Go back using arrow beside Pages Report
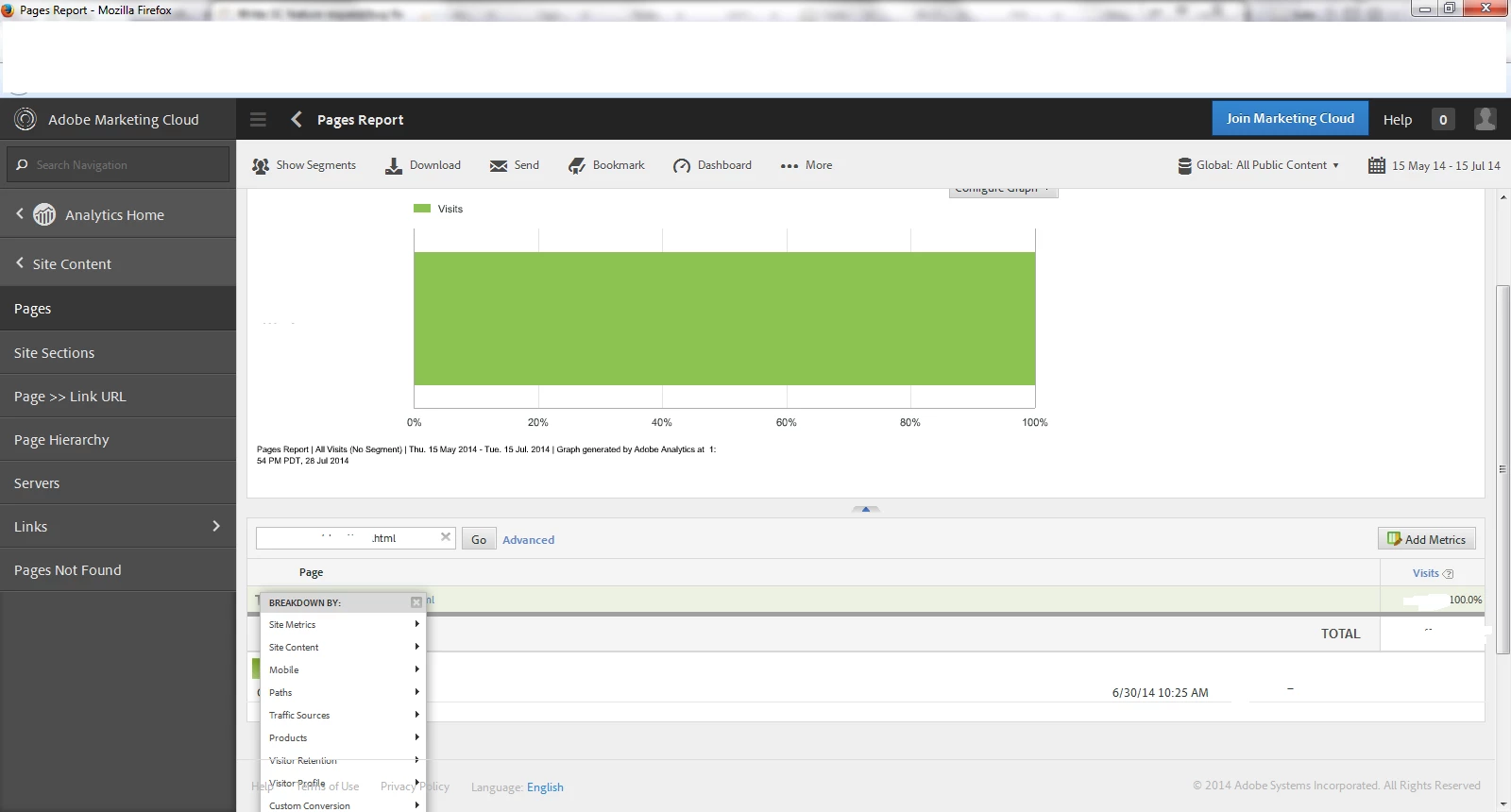Screen dimensions: 1511x812 pos(297,119)
